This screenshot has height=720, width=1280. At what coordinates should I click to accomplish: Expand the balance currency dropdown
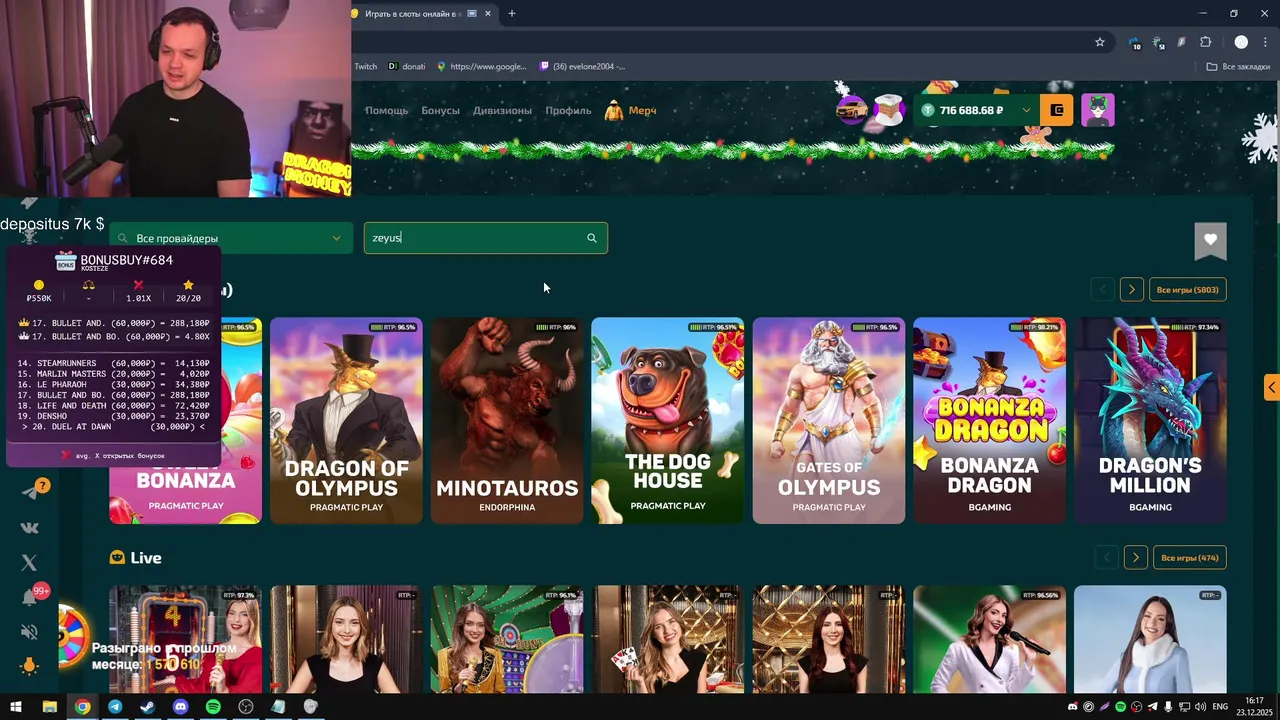[1026, 110]
